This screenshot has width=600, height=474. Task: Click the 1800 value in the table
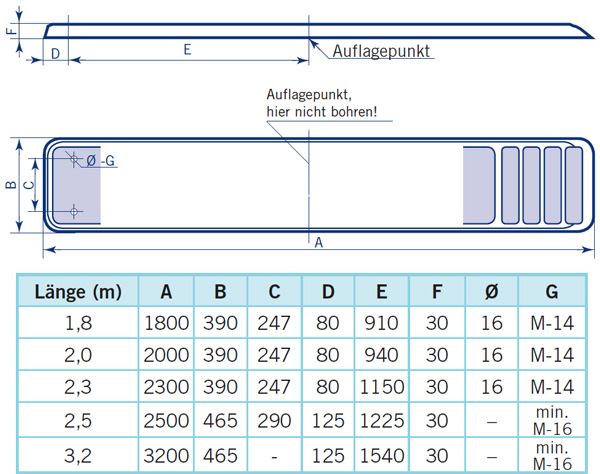tap(166, 324)
